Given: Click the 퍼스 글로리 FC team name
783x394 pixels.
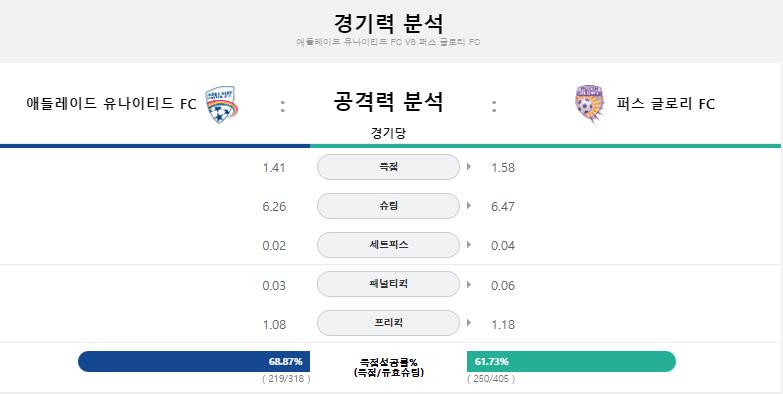Looking at the screenshot, I should [666, 104].
